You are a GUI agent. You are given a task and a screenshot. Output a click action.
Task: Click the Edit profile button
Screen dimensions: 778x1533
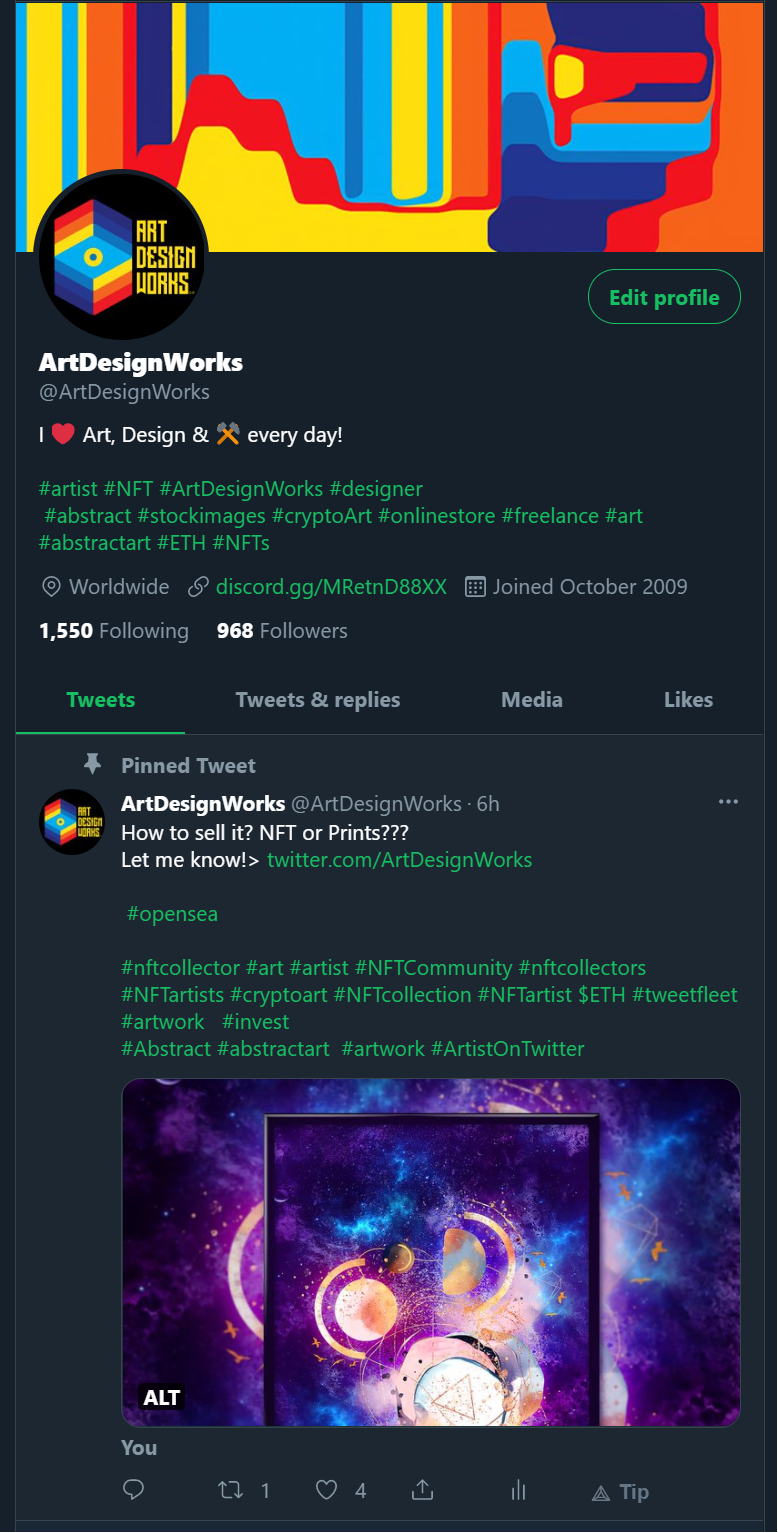tap(664, 297)
